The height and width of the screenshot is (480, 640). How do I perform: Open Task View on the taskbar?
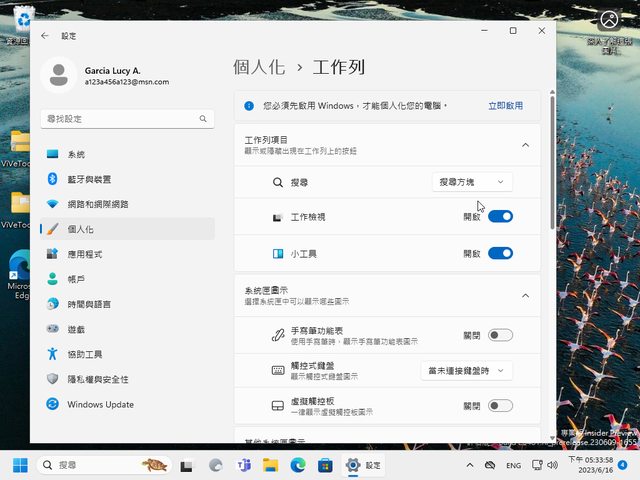(x=186, y=465)
